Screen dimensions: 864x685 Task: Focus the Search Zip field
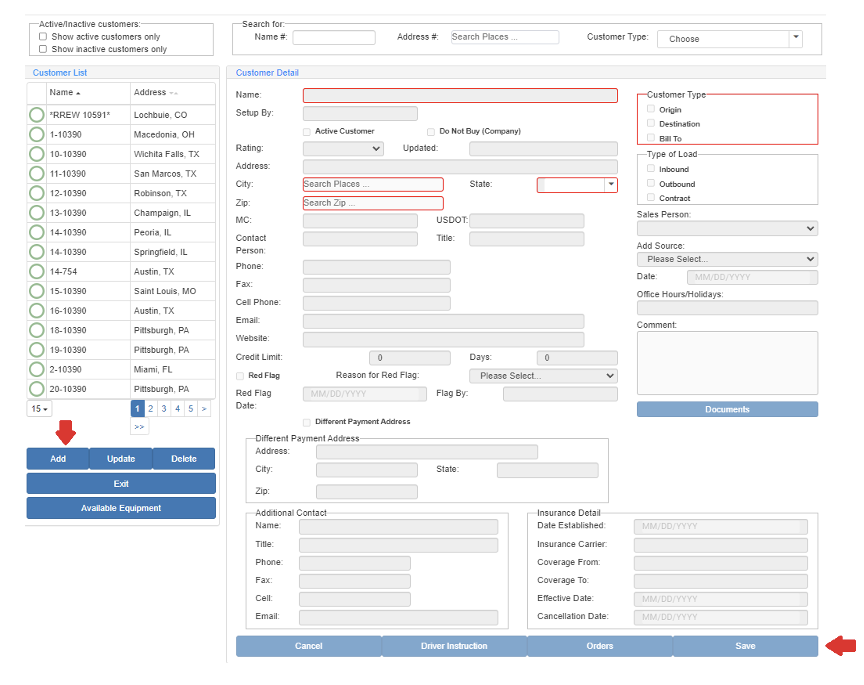pos(373,203)
